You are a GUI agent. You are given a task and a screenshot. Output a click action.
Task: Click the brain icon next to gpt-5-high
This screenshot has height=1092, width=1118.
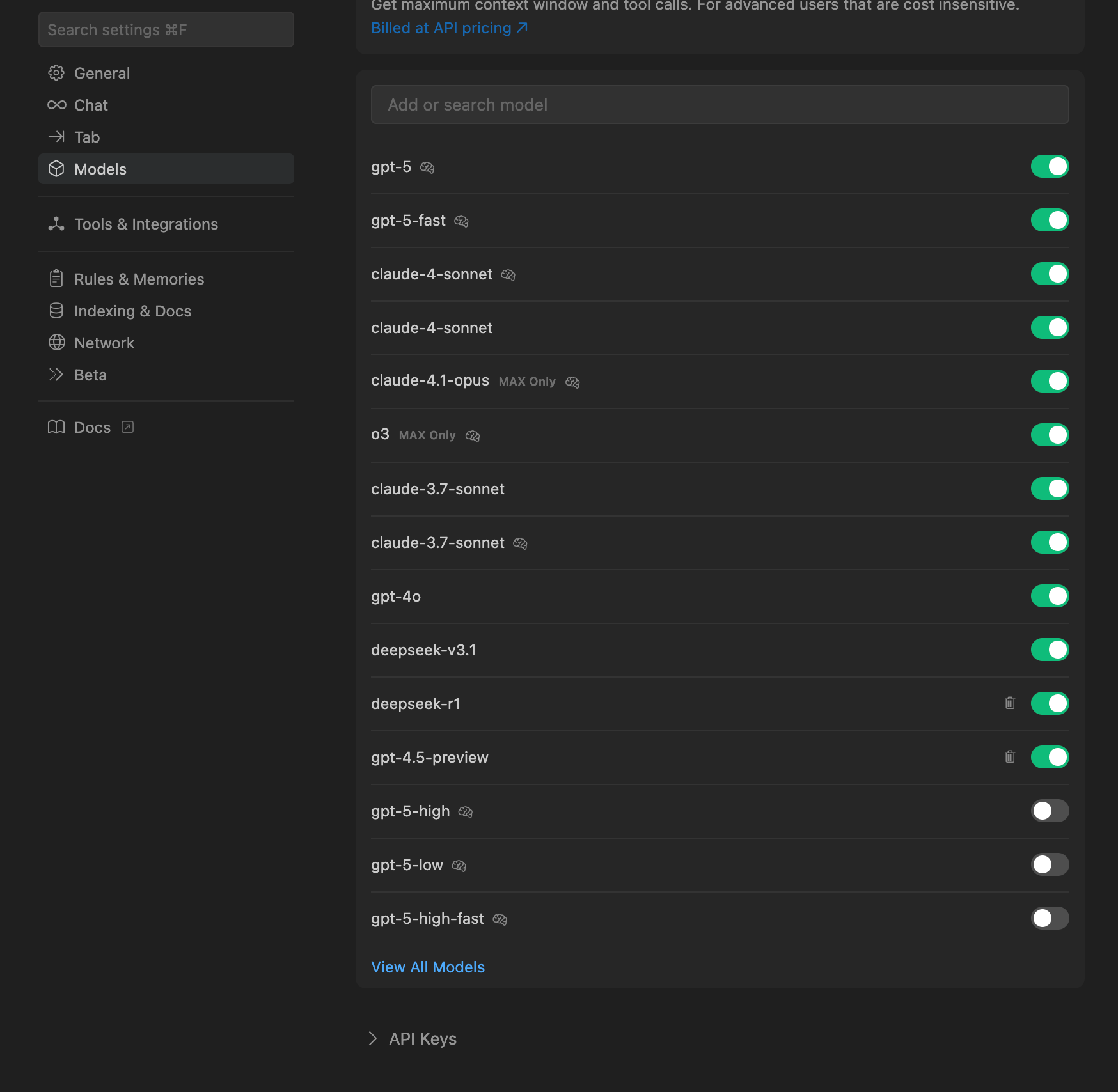466,812
